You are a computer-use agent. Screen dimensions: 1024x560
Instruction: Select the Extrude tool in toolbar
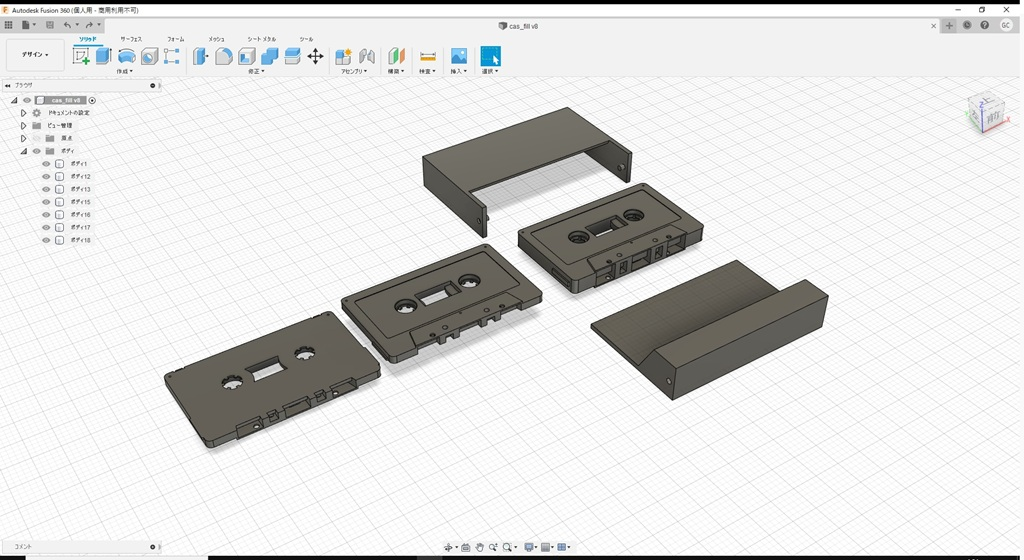pos(103,56)
